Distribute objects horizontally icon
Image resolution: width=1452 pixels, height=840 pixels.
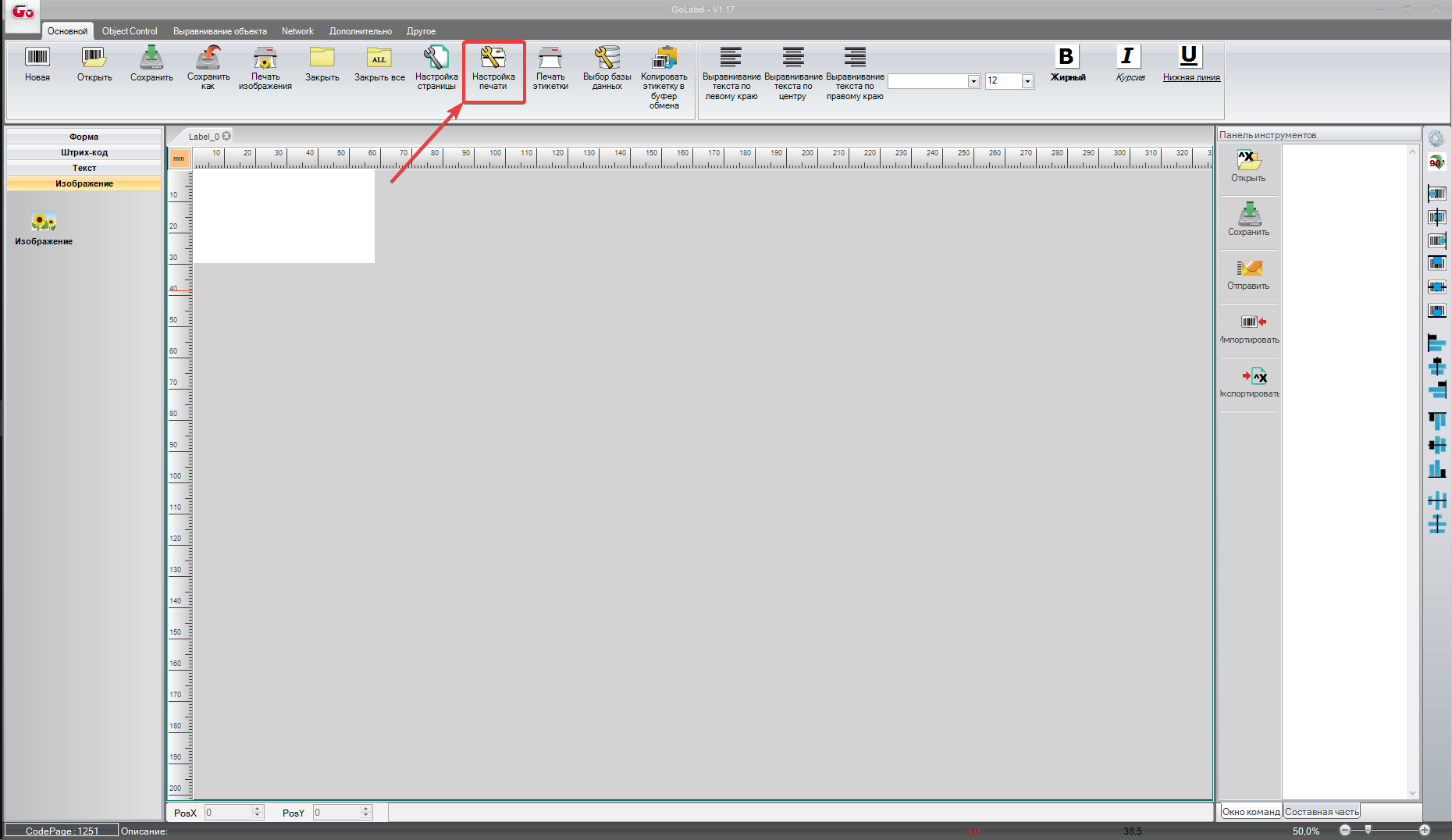pyautogui.click(x=1436, y=500)
